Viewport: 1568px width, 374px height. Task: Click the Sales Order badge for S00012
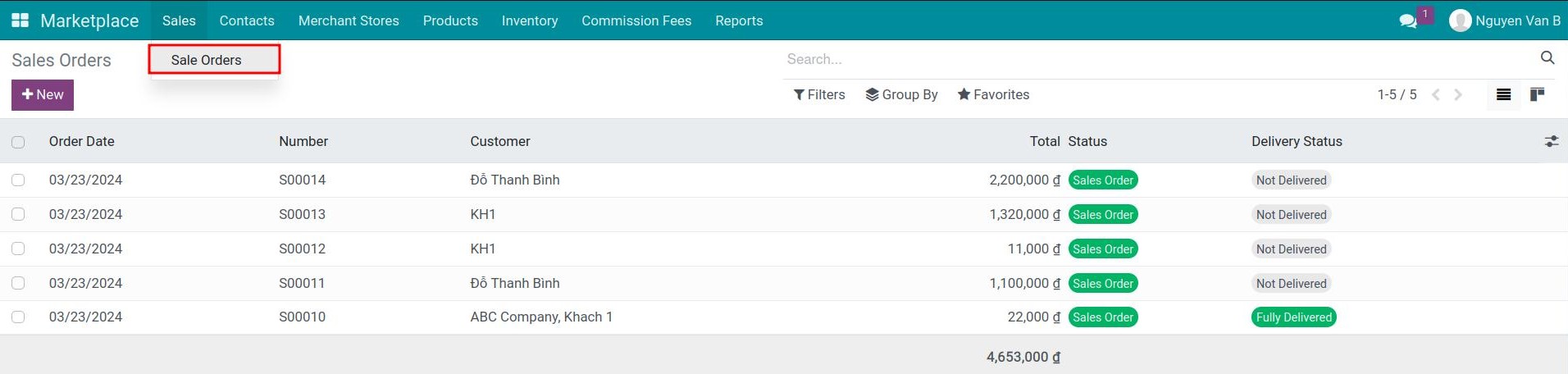1103,249
